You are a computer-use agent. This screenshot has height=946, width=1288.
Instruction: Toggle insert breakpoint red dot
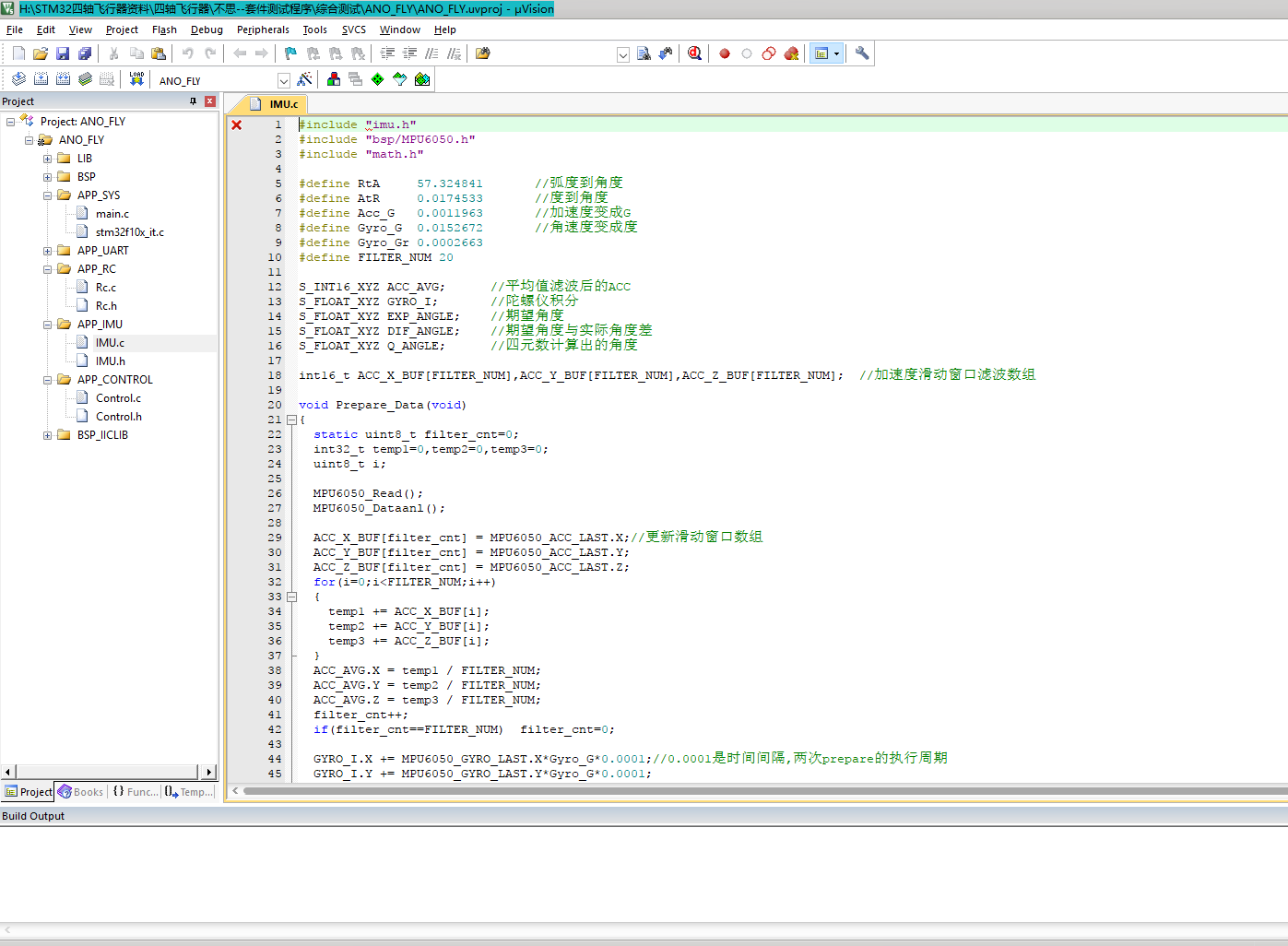click(725, 53)
